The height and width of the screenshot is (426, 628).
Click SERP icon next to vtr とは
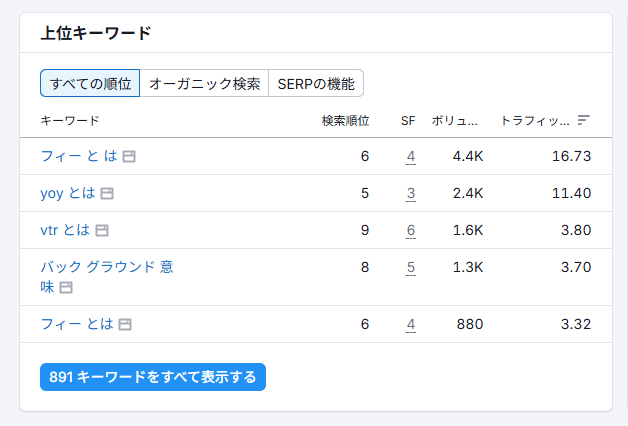(x=102, y=230)
